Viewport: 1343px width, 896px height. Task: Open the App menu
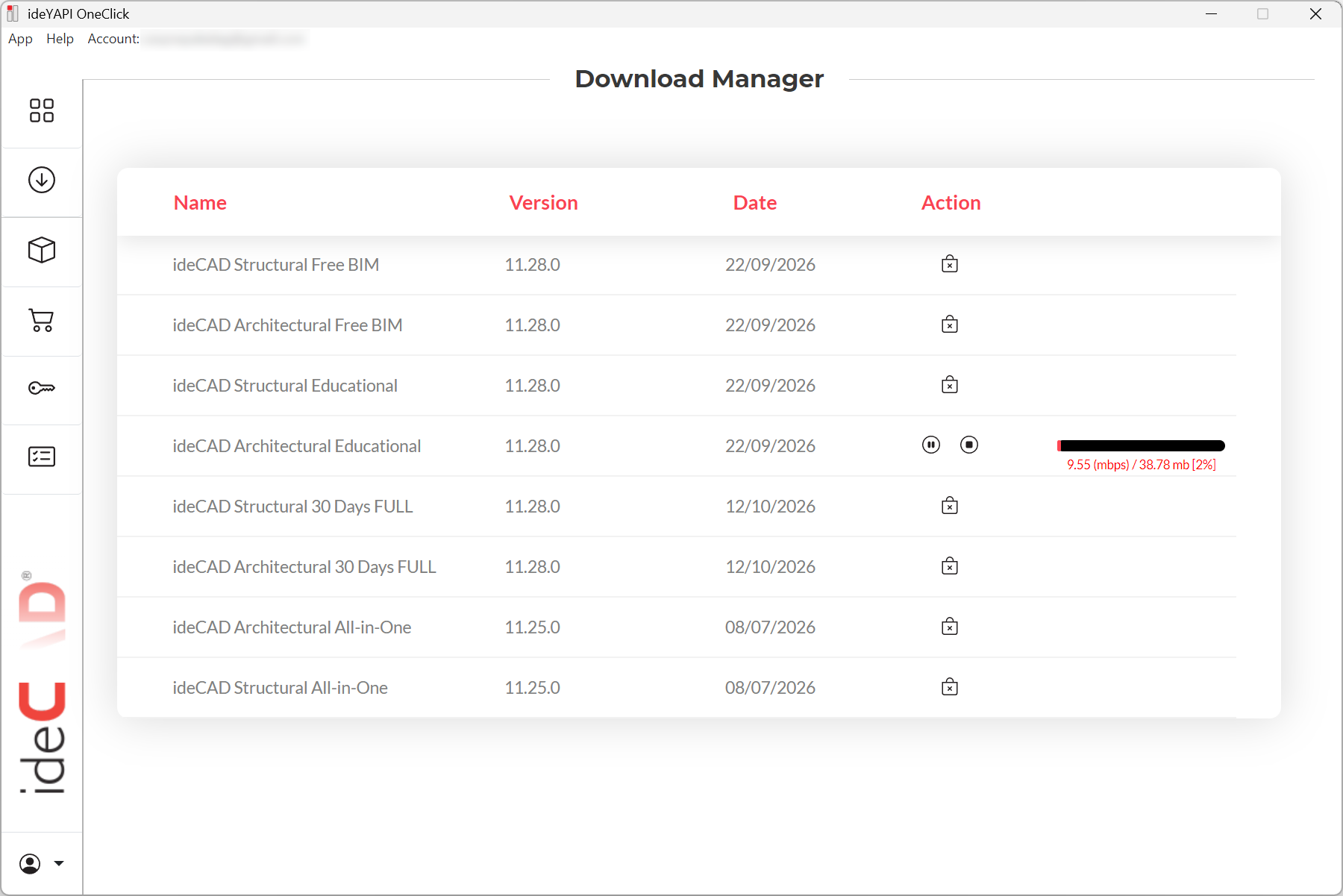pyautogui.click(x=20, y=39)
